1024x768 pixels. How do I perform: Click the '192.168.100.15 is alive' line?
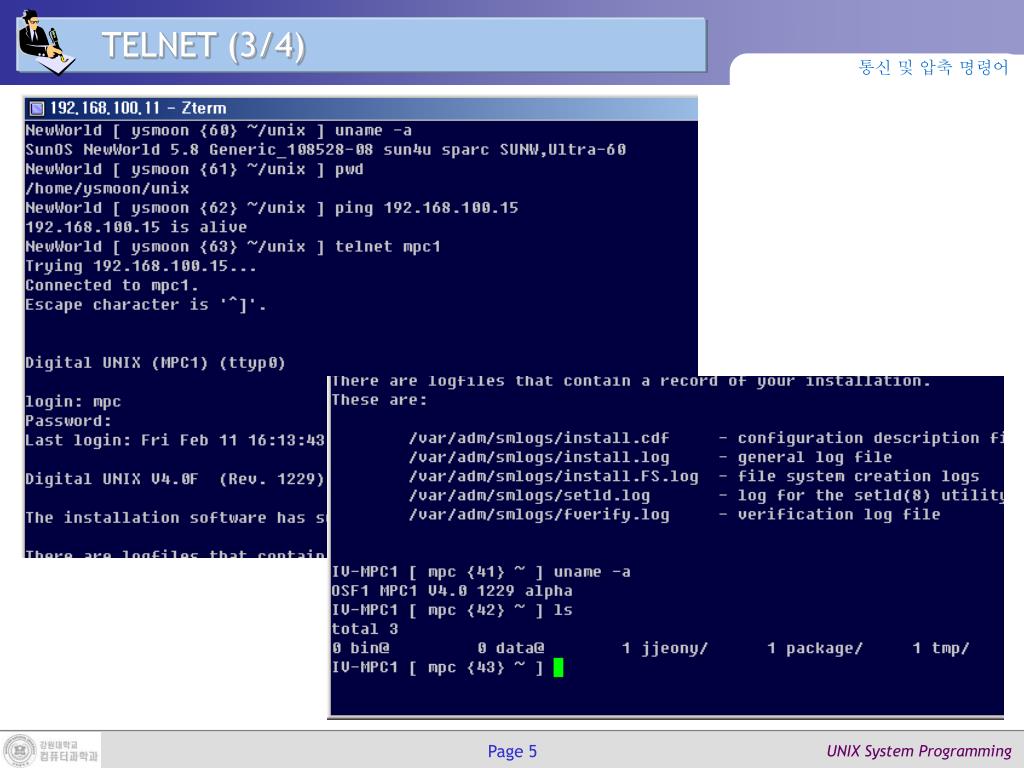point(136,227)
